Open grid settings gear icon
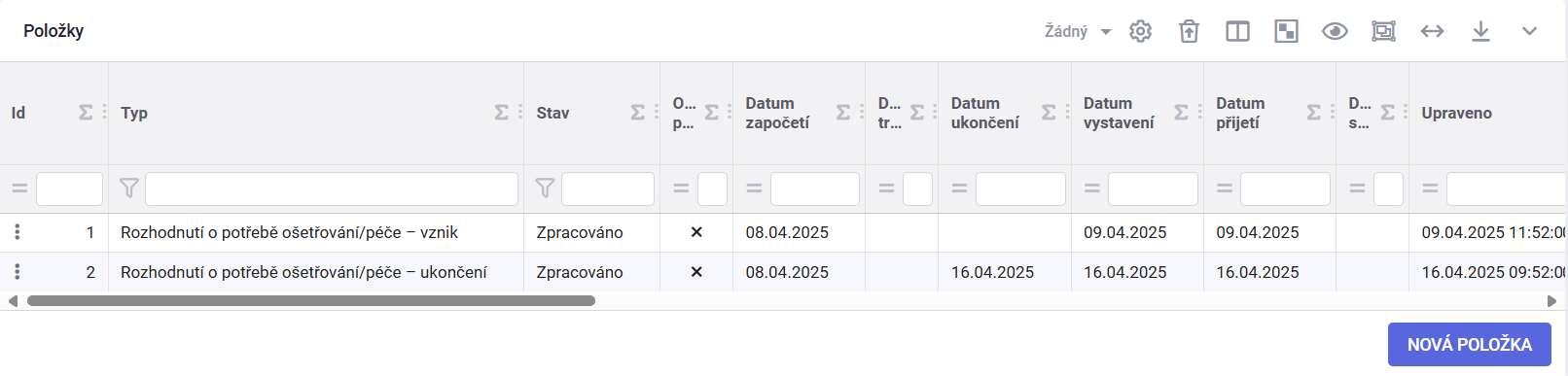Viewport: 1568px width, 376px height. (1140, 31)
